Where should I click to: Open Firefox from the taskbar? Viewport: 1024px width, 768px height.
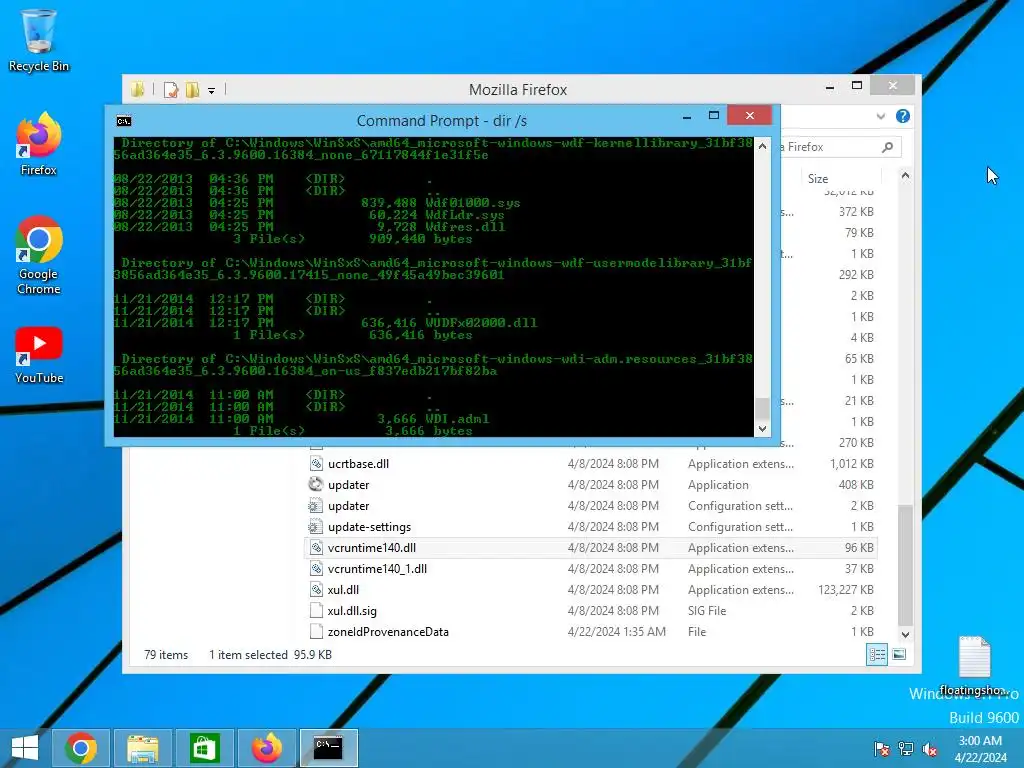(x=266, y=748)
